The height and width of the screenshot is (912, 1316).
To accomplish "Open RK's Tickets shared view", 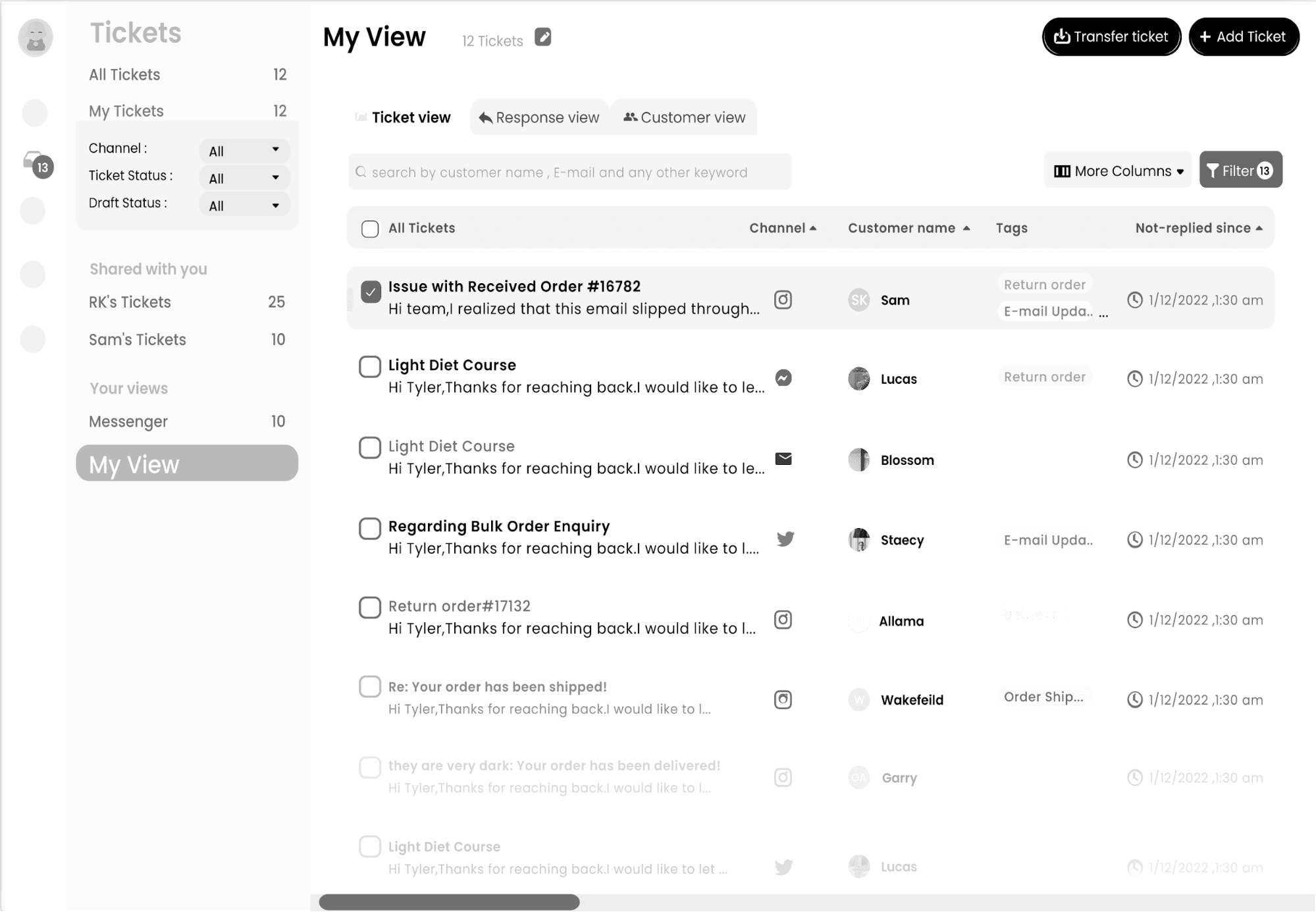I will pos(188,302).
